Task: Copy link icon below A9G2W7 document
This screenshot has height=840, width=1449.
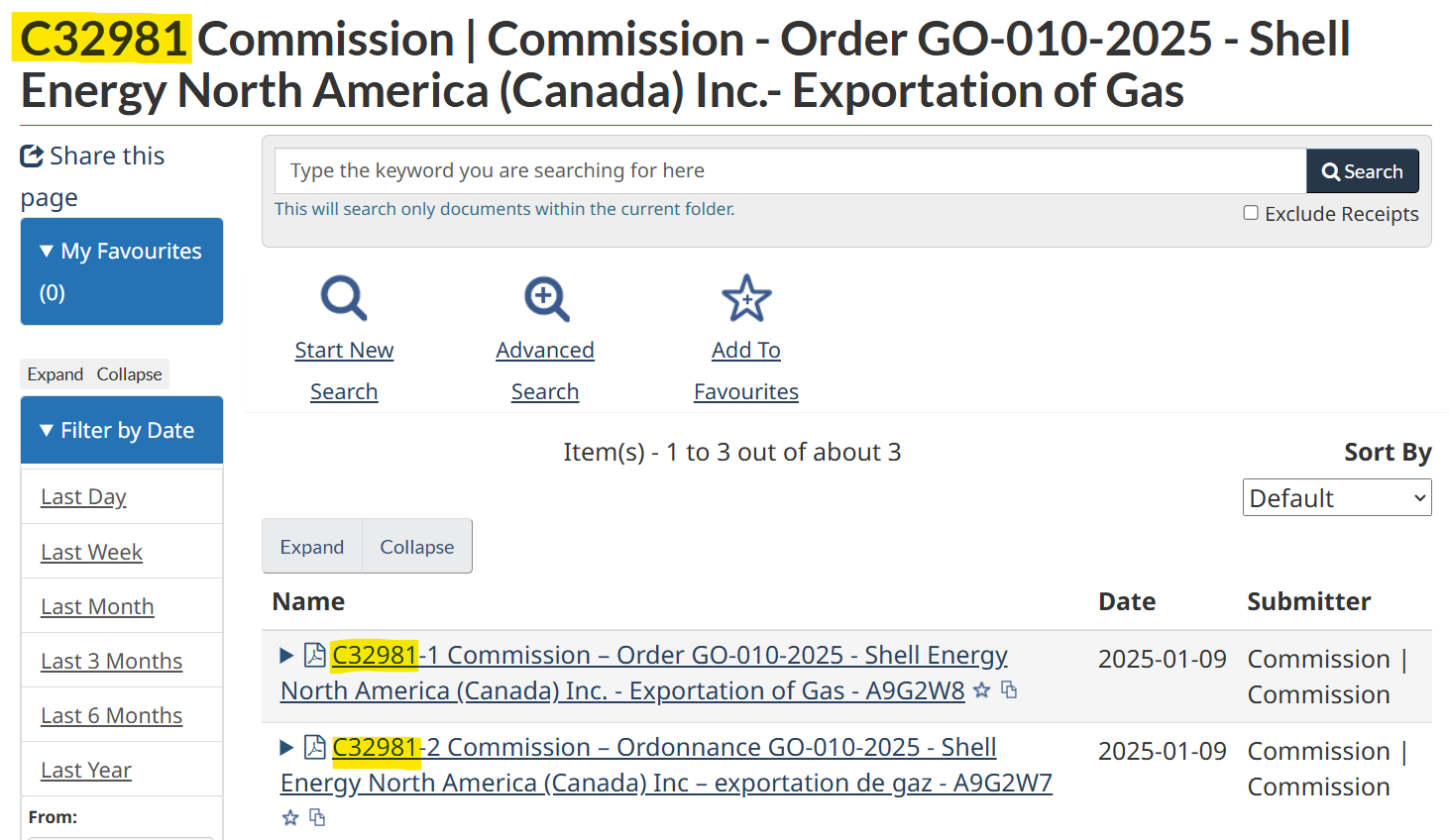Action: [317, 817]
